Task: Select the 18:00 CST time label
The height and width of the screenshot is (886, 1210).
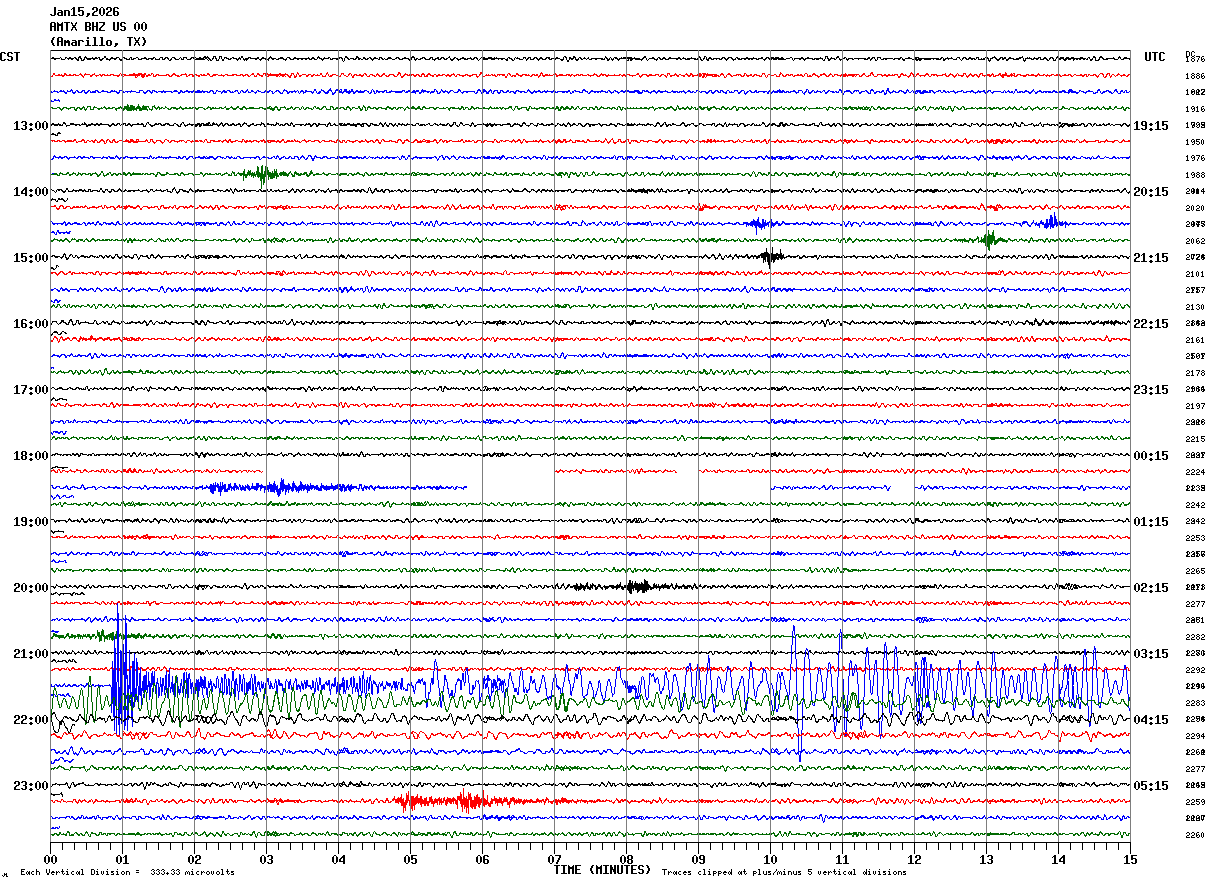Action: point(30,456)
